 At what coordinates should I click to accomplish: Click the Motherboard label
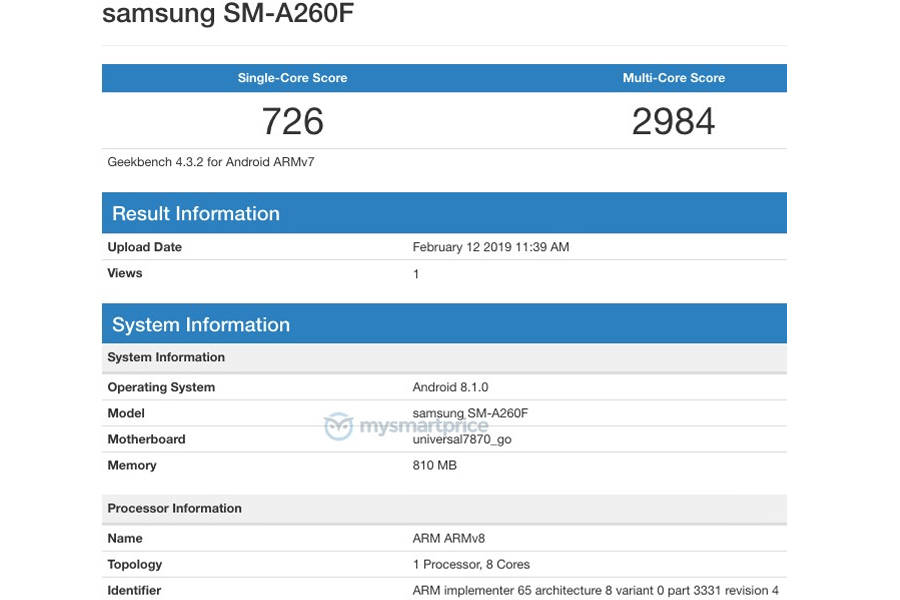146,439
